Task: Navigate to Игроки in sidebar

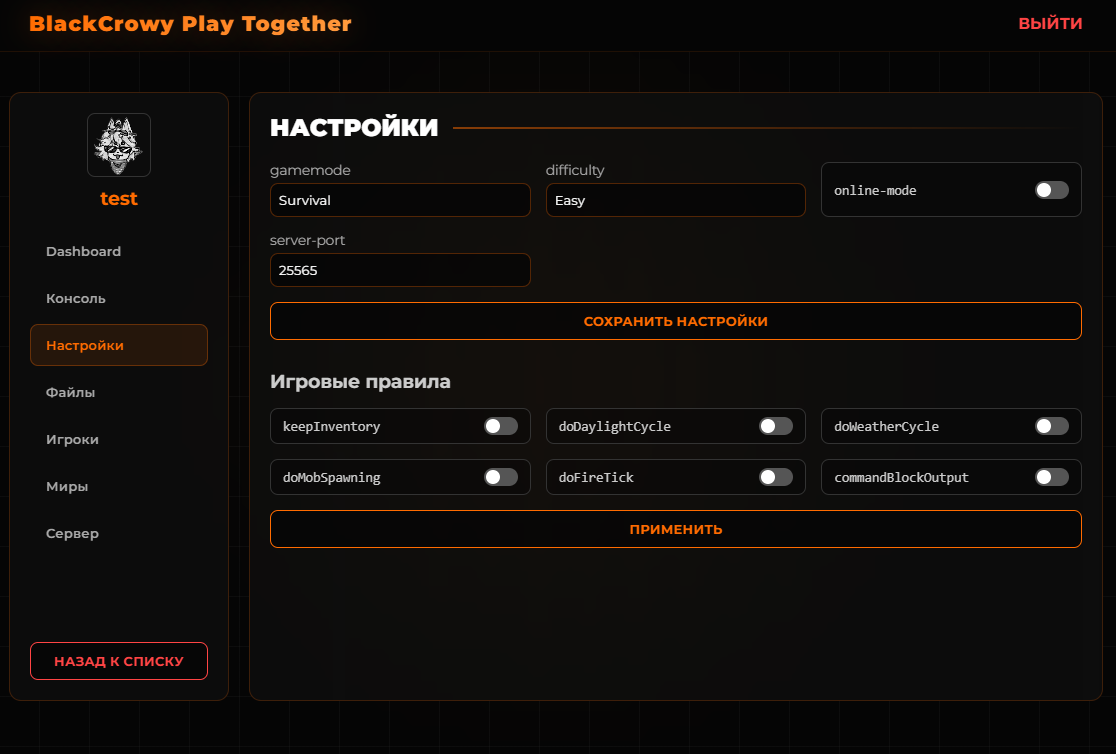Action: [73, 440]
